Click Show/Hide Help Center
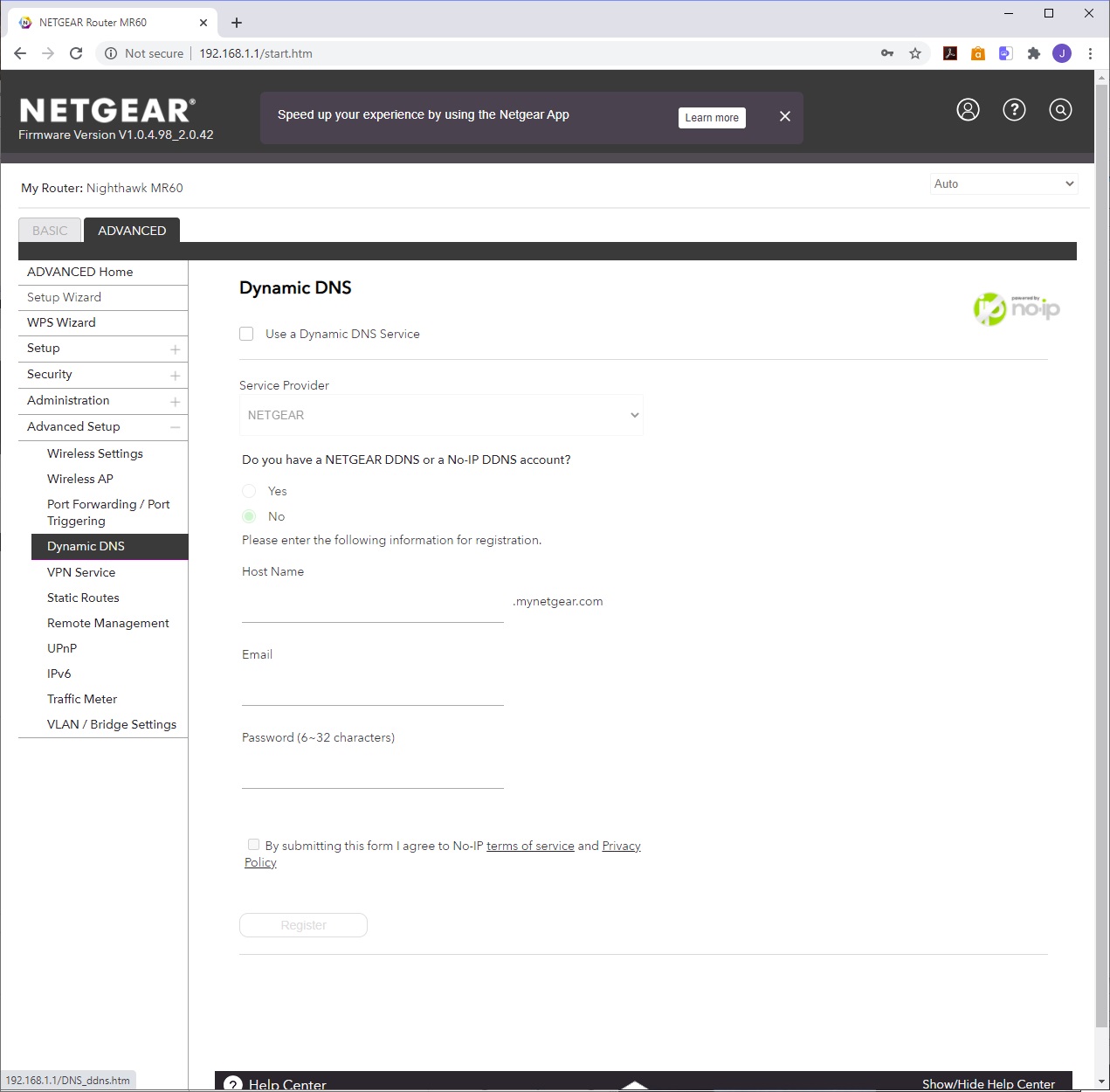Screen dimensions: 1110x1092 pyautogui.click(x=989, y=1084)
